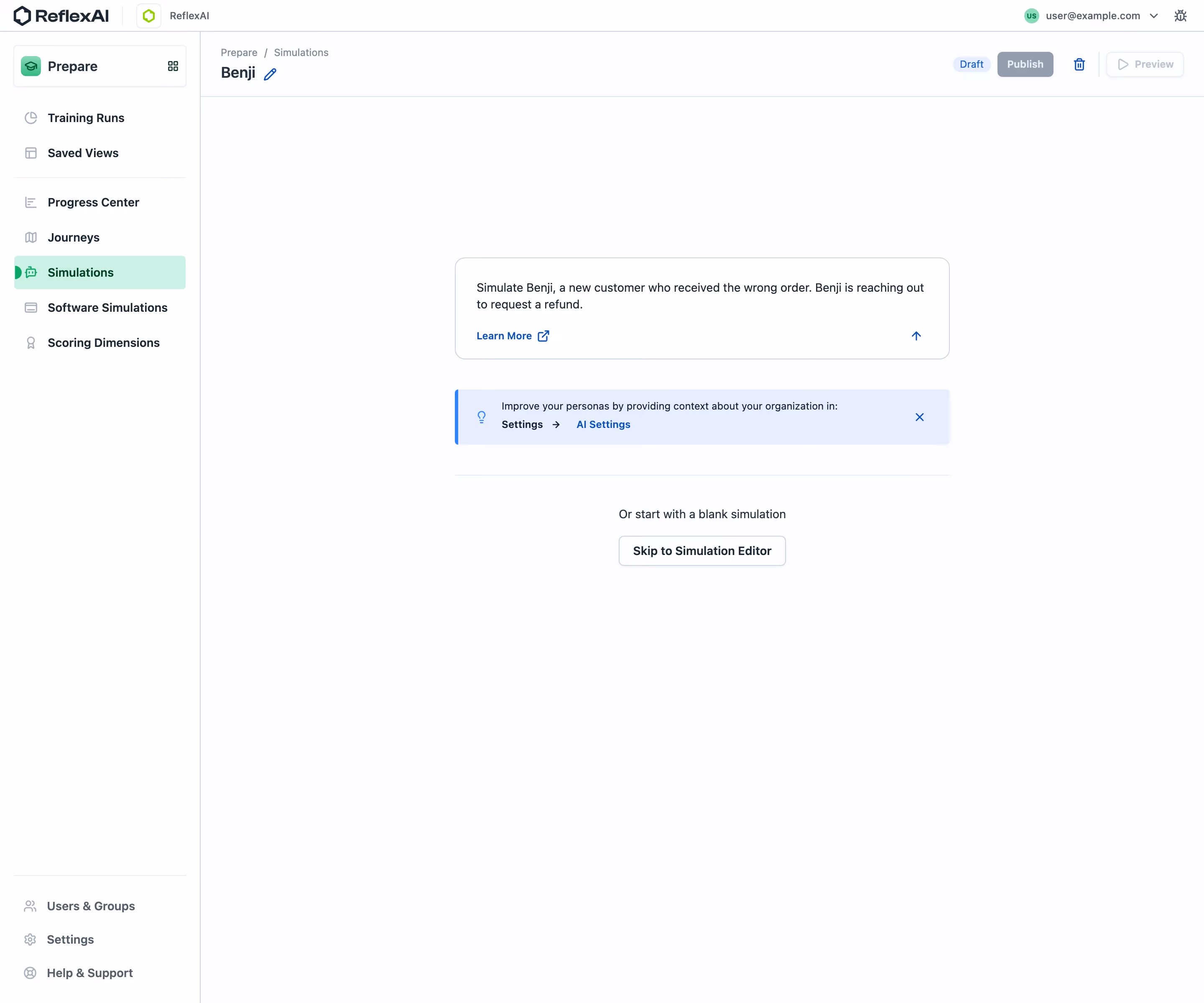Open the AI Settings link

603,425
